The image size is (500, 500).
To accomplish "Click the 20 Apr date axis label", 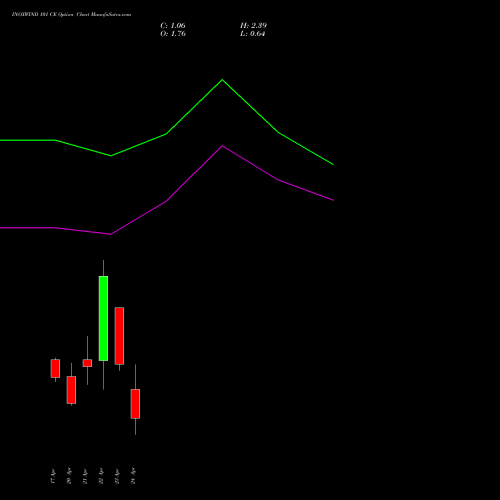I will click(69, 476).
